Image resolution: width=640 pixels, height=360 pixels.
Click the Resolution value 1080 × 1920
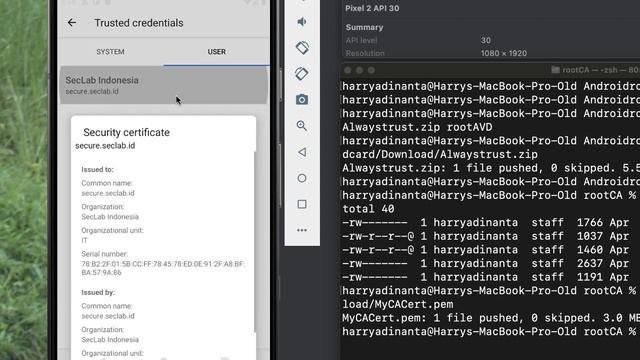pos(504,53)
